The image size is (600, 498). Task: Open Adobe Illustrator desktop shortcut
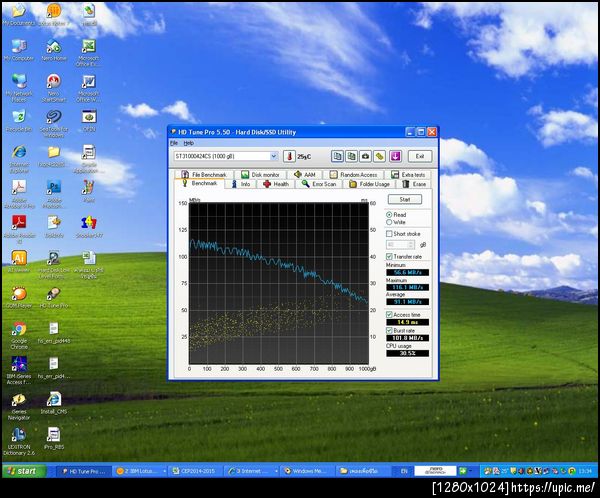coord(19,262)
